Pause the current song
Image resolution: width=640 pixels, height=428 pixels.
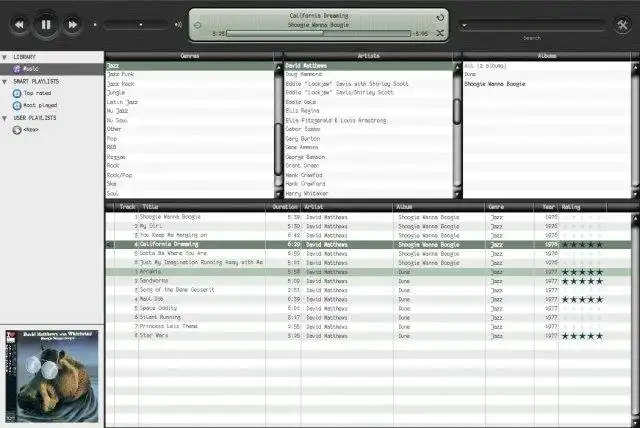[46, 25]
